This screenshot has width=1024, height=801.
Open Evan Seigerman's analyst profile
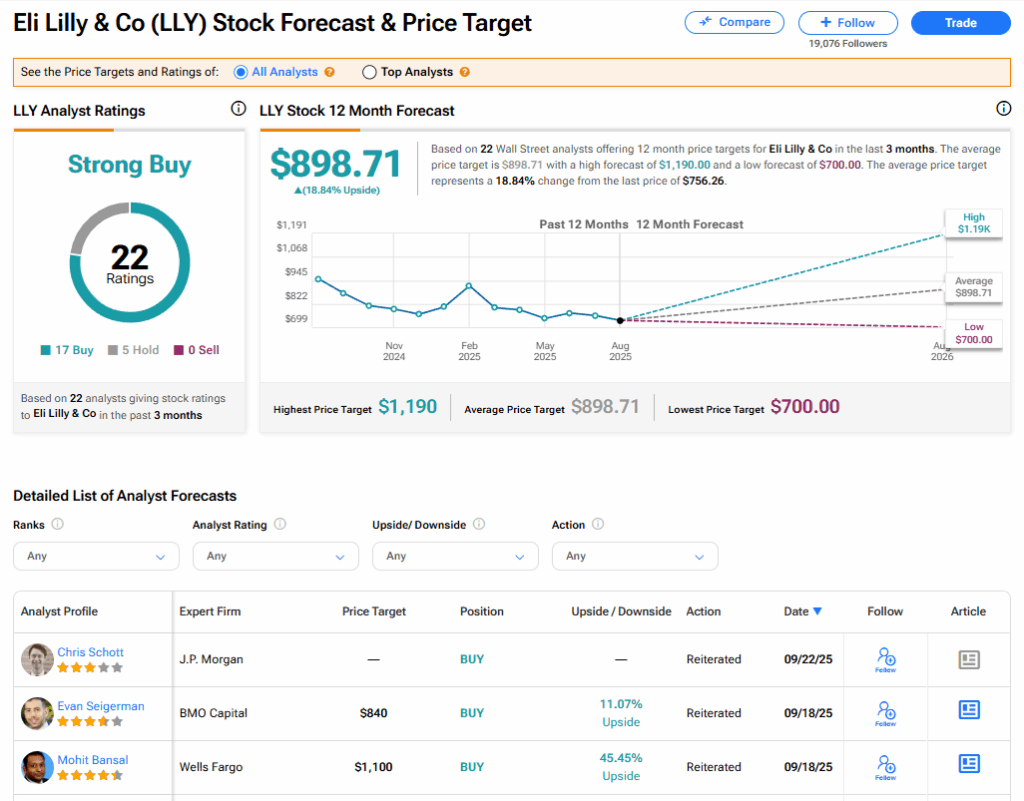[x=101, y=706]
